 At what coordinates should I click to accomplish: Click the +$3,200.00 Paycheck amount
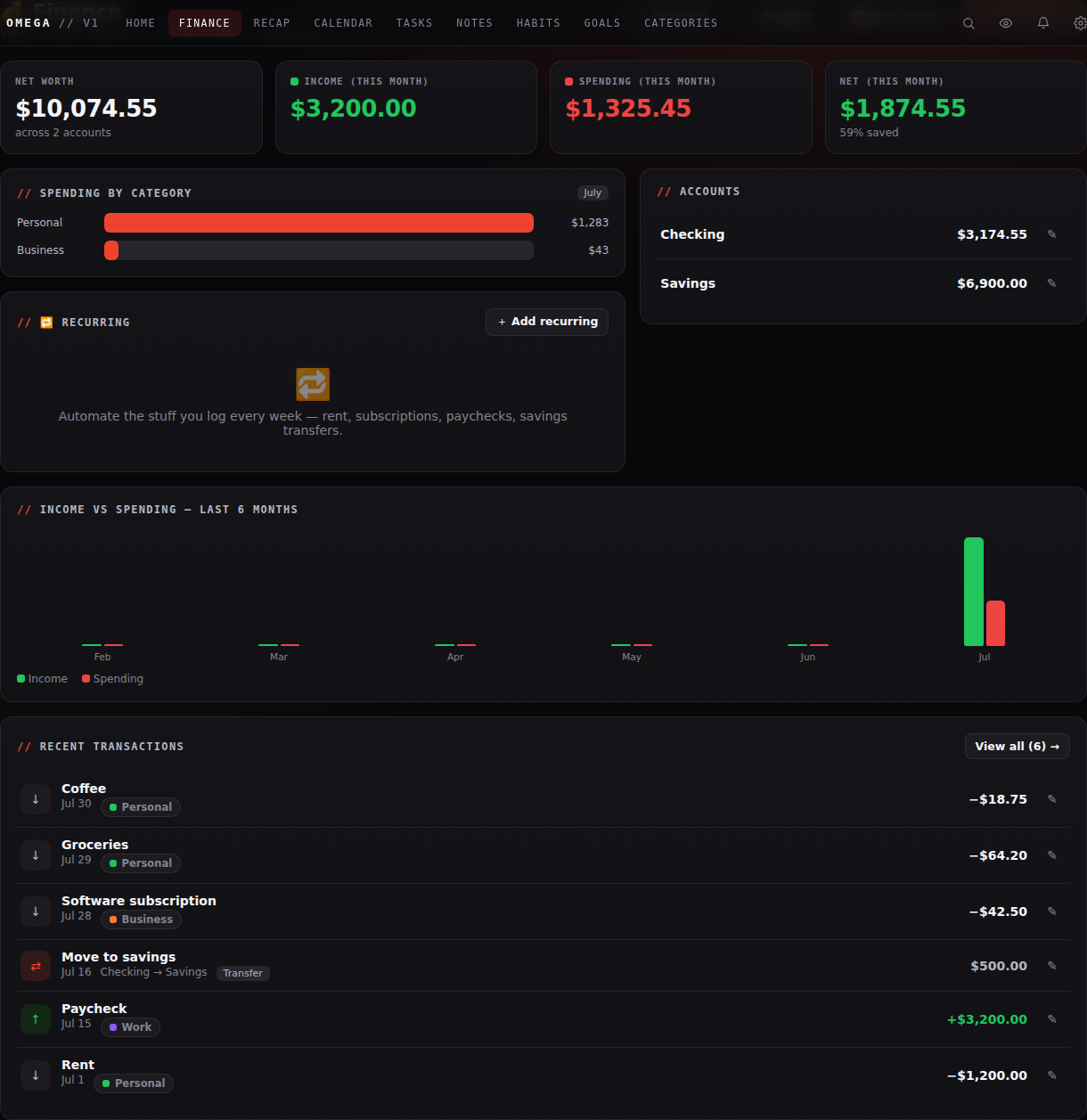986,1019
